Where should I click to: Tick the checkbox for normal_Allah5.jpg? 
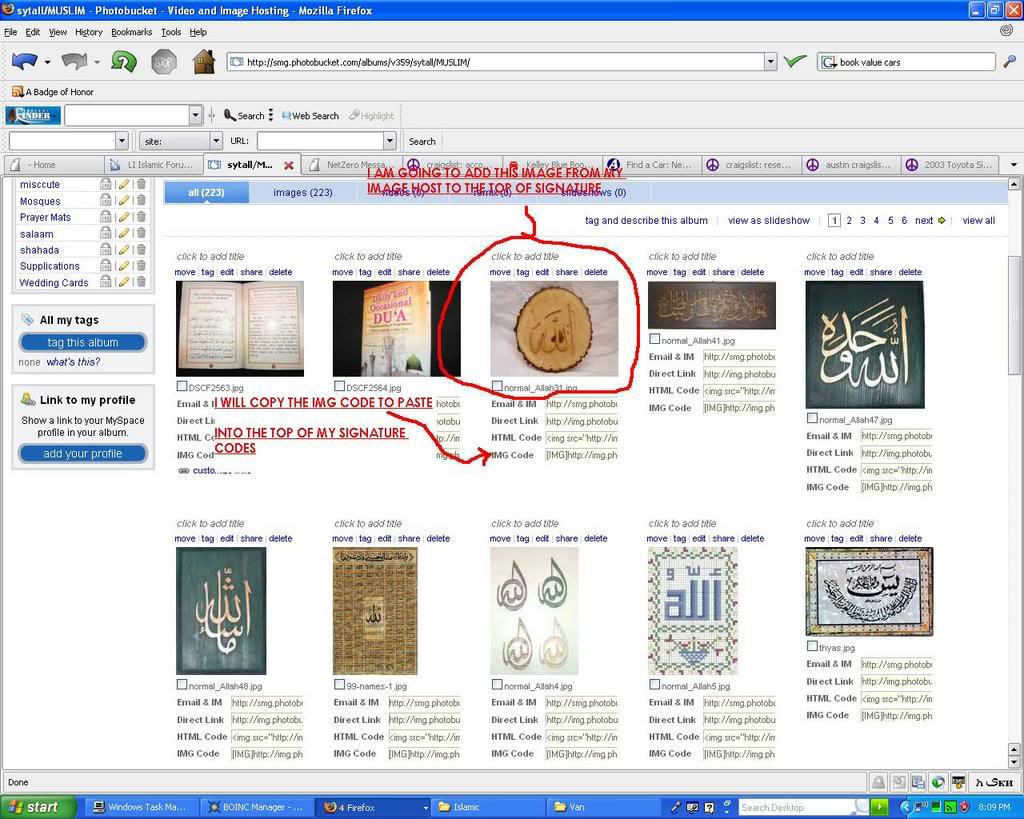[x=654, y=685]
